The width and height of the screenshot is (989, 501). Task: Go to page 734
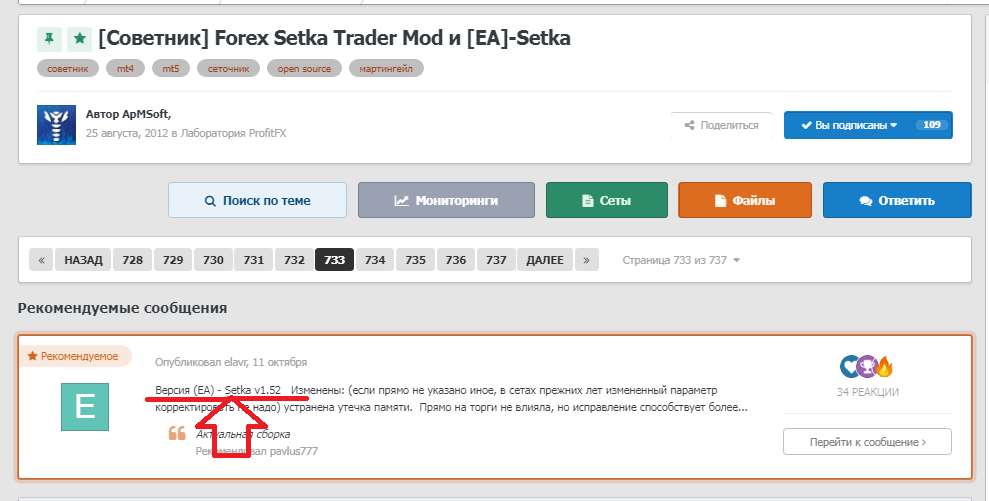point(375,260)
